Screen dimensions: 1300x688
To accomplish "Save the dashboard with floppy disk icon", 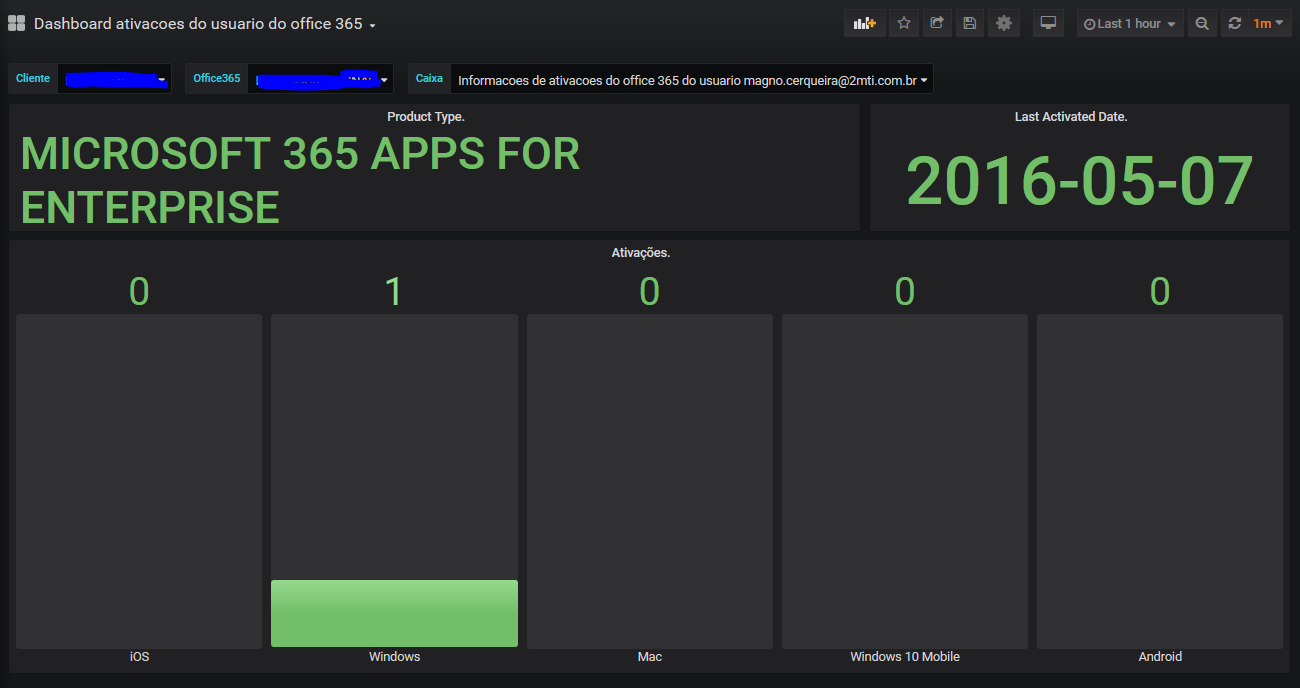I will (970, 23).
